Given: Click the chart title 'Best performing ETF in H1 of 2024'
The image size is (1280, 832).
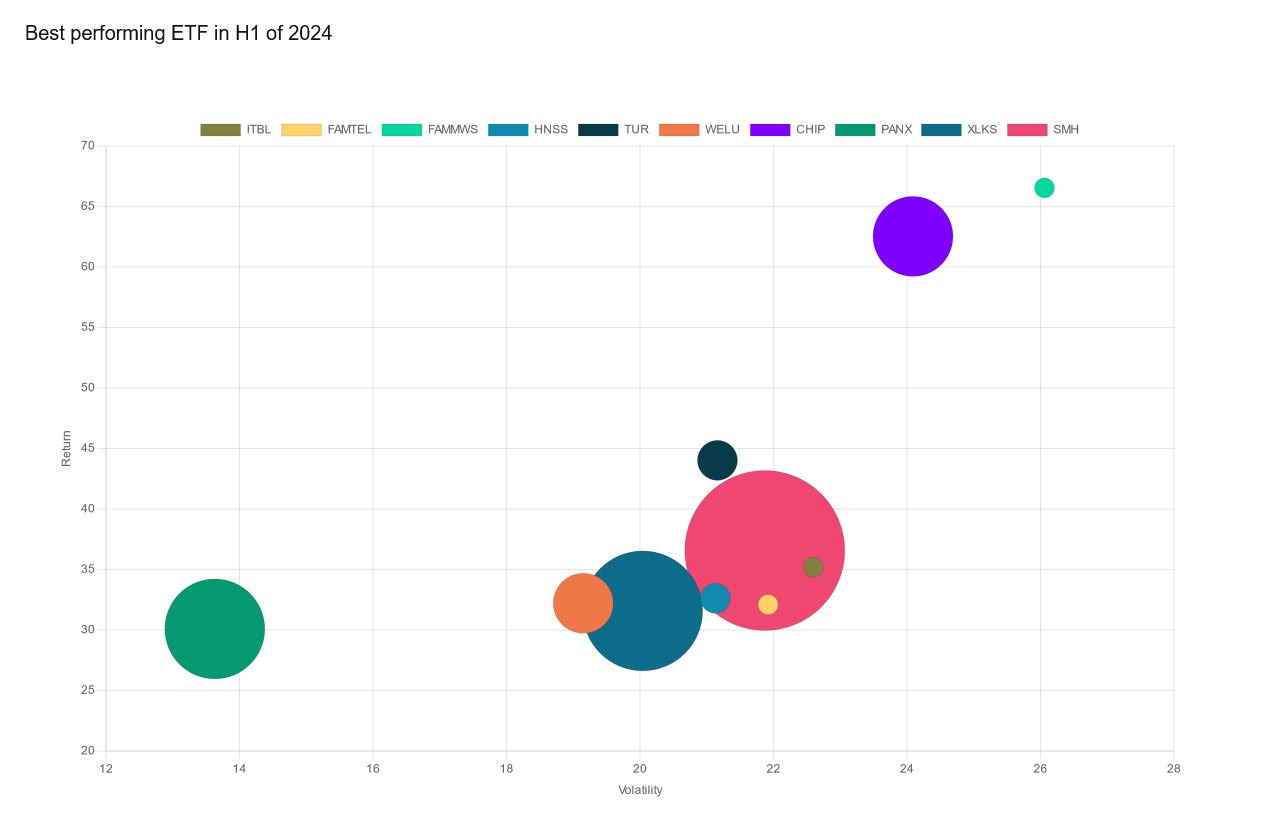Looking at the screenshot, I should point(178,33).
